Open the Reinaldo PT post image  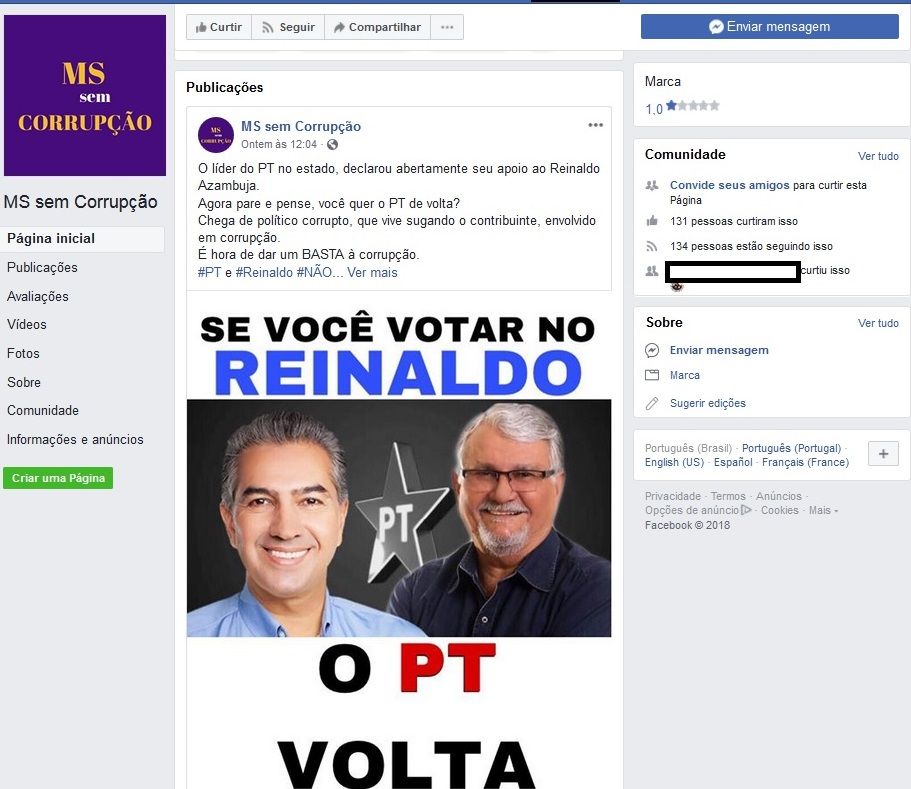point(399,540)
